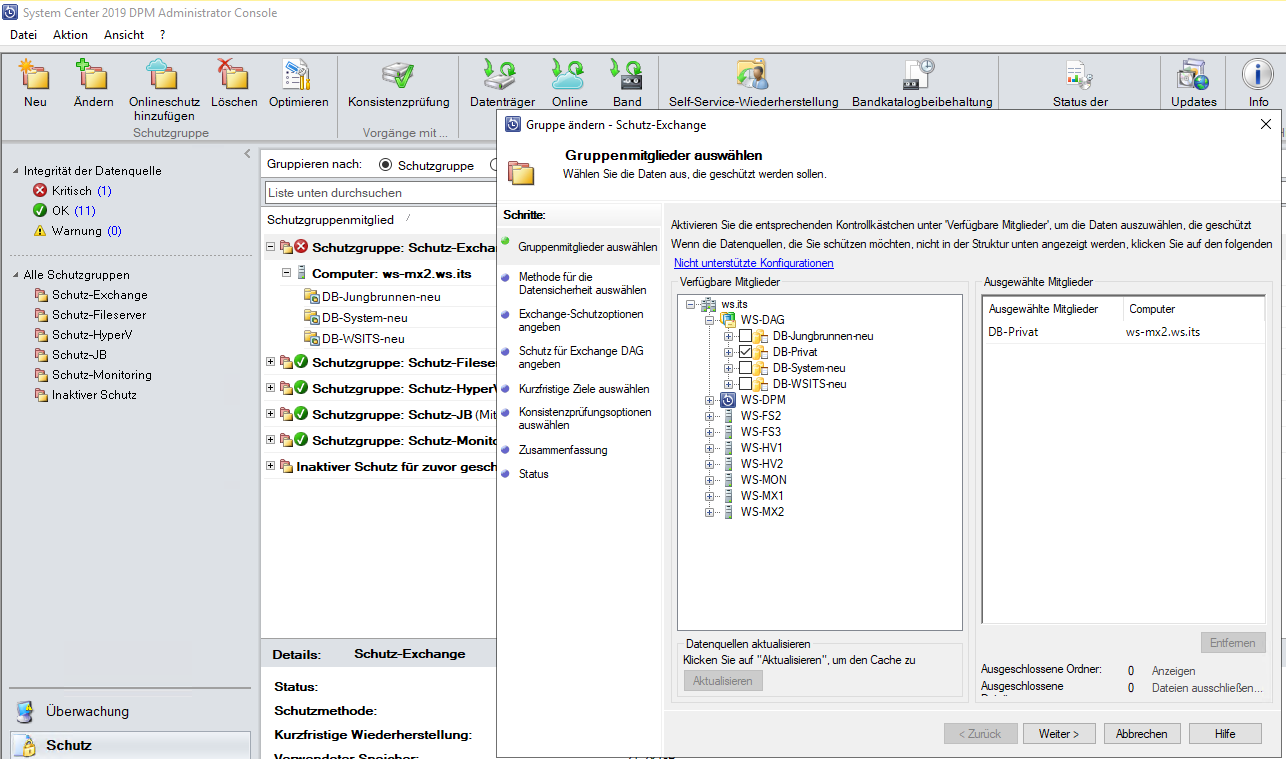Click the Überwachung navigation icon

click(27, 712)
